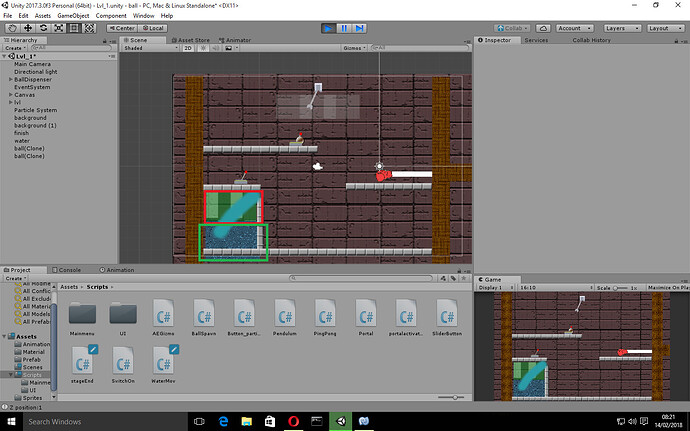Open the Account dropdown button
This screenshot has height=431, width=690.
click(575, 28)
